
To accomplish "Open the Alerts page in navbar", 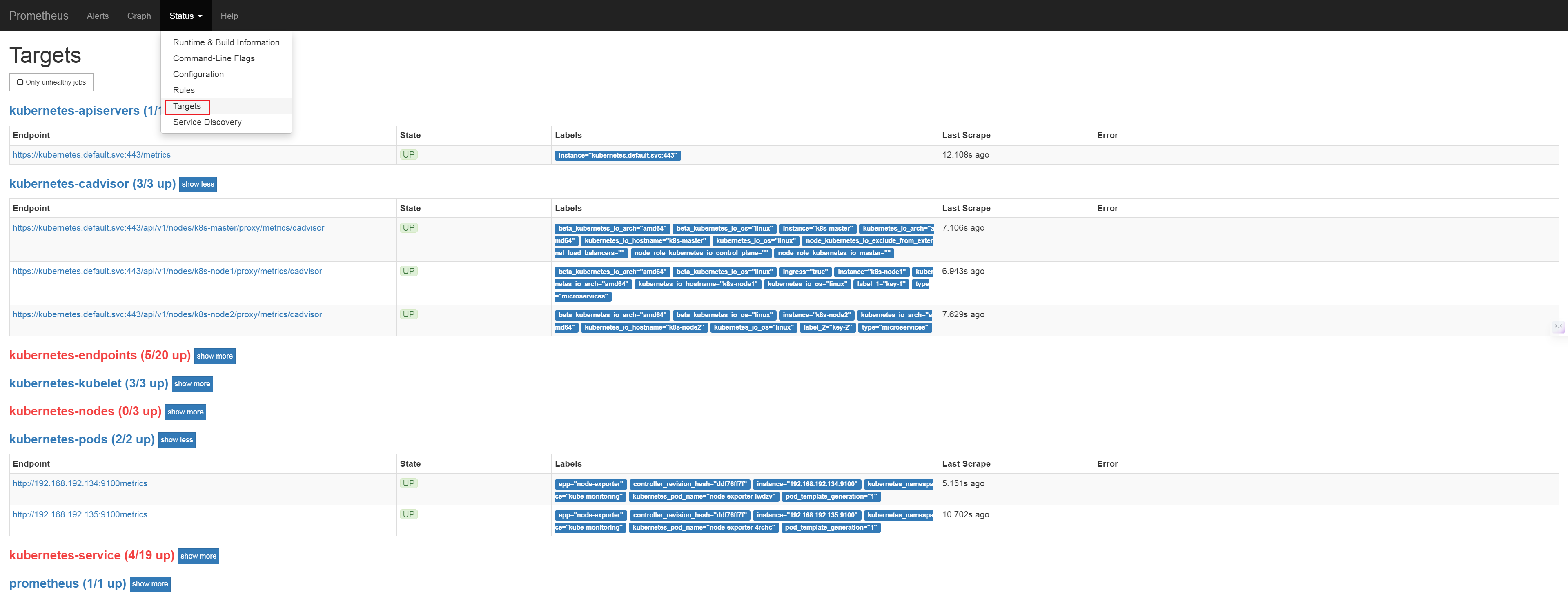I will point(98,16).
